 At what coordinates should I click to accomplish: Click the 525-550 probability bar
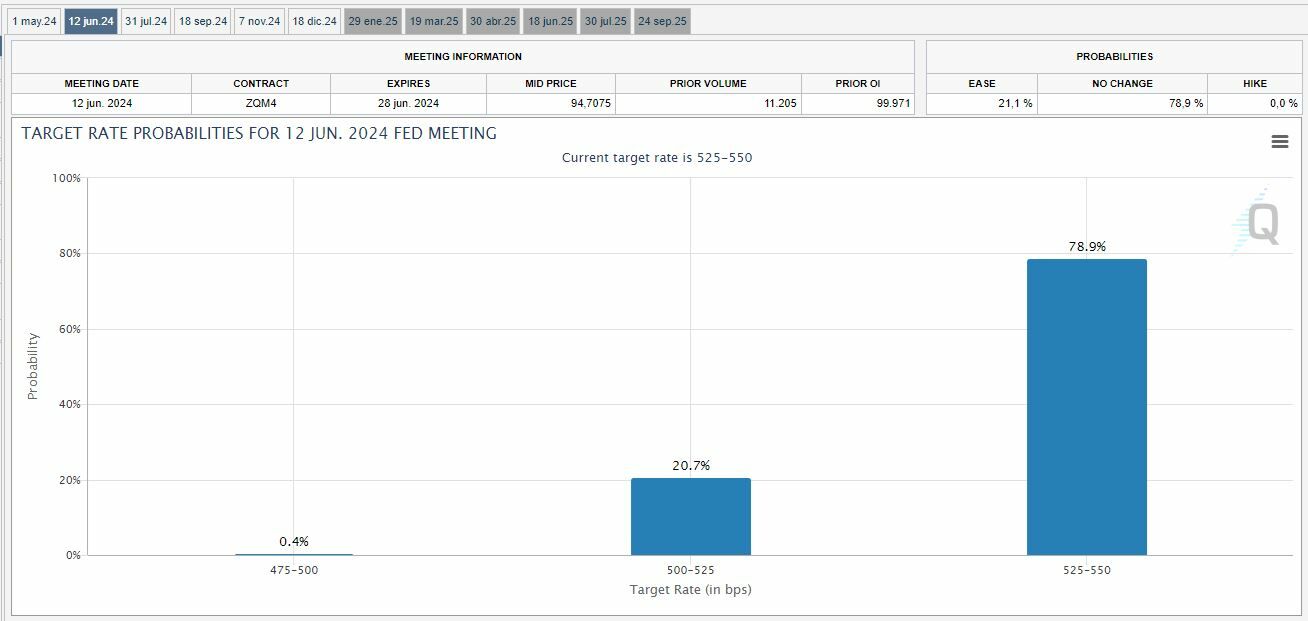click(x=1086, y=407)
